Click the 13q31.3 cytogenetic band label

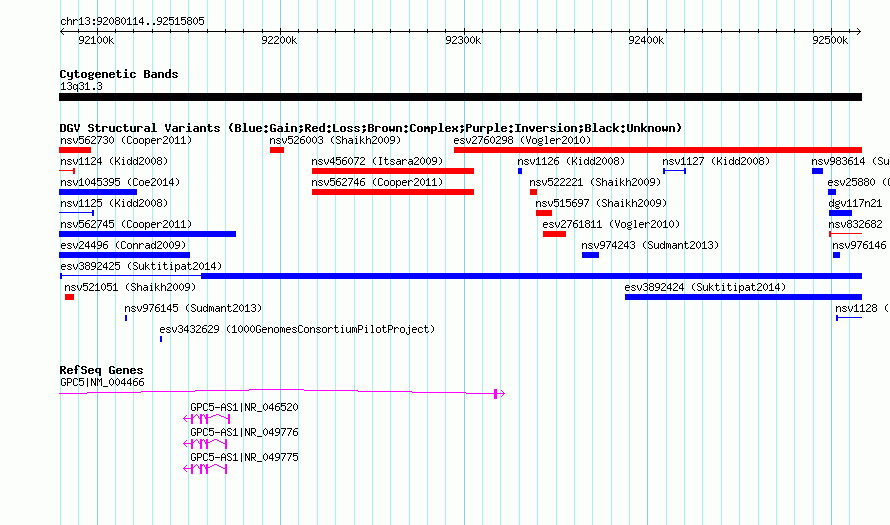[81, 87]
